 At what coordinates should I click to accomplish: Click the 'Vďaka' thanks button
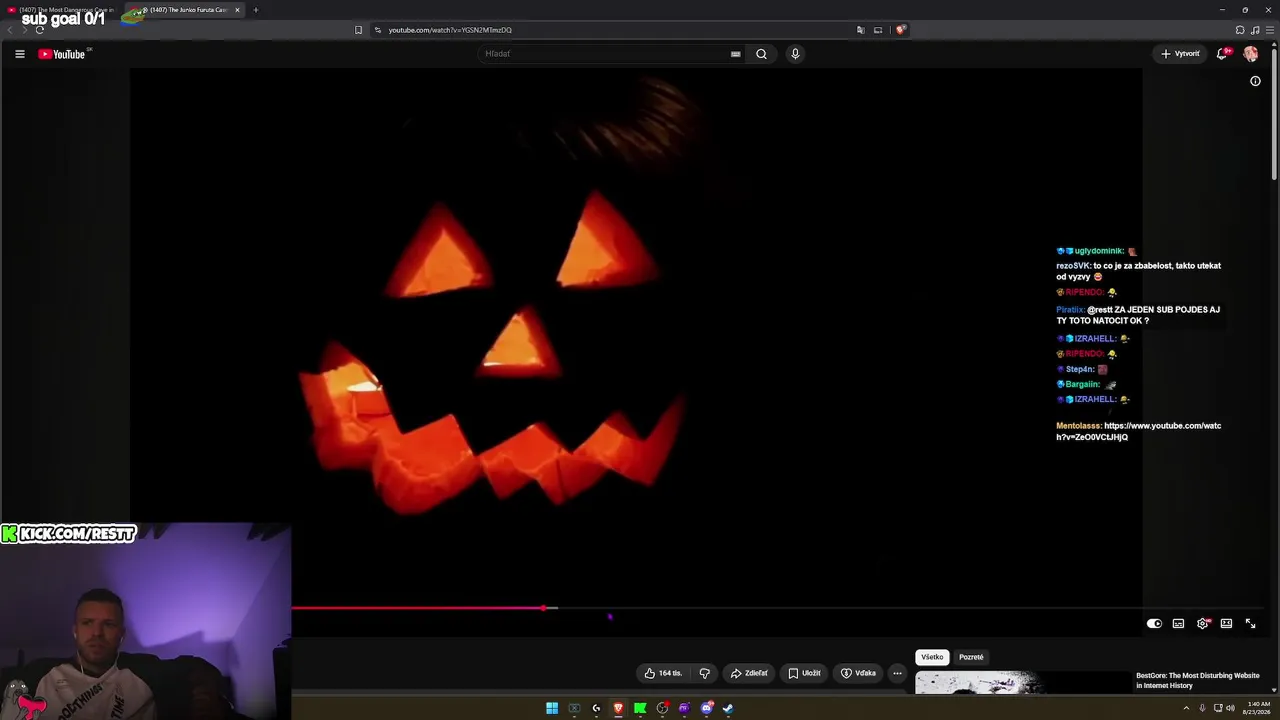coord(859,673)
